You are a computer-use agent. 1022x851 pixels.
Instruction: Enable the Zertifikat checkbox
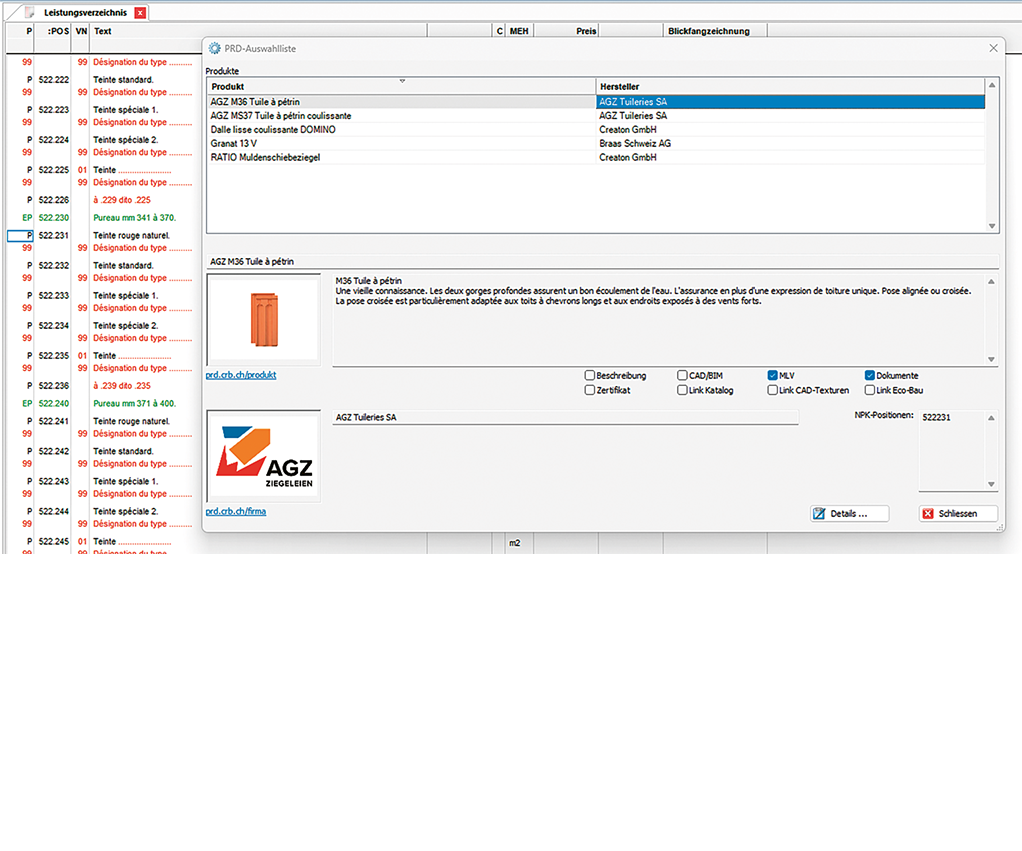click(590, 390)
